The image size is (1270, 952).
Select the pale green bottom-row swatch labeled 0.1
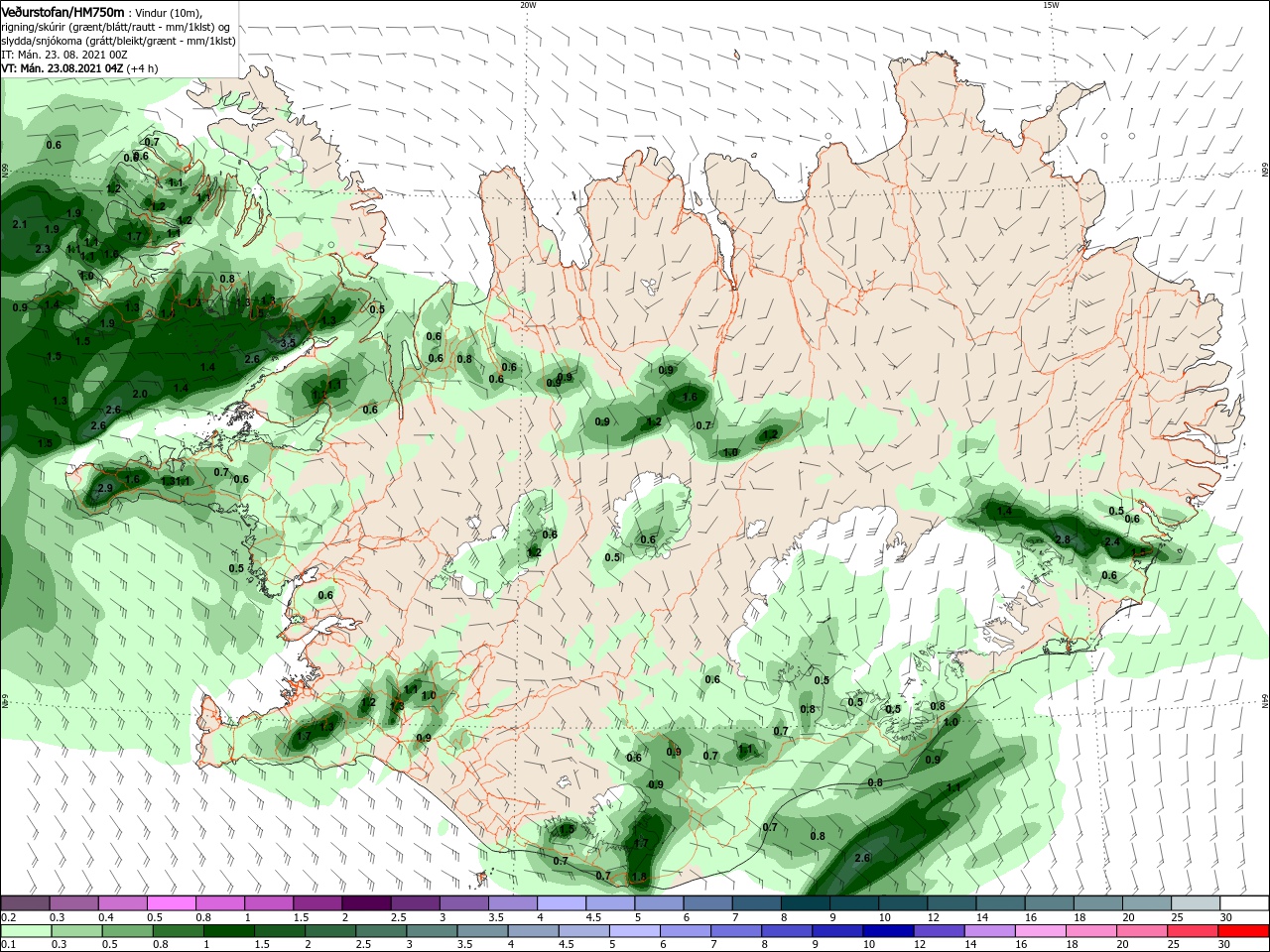pyautogui.click(x=25, y=931)
